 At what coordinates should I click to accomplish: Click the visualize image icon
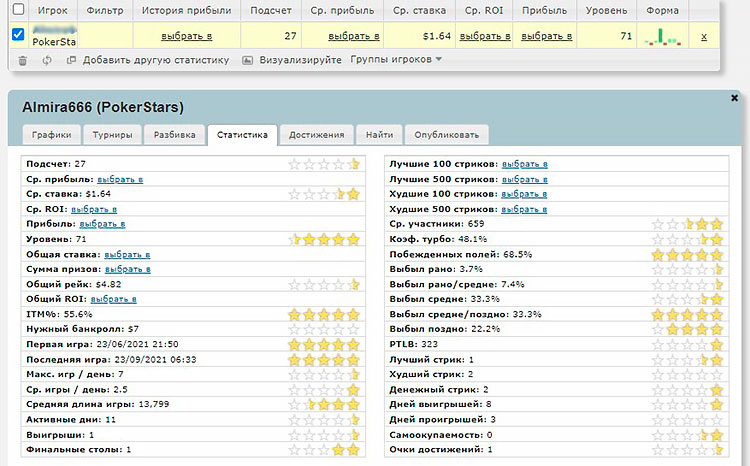[249, 60]
